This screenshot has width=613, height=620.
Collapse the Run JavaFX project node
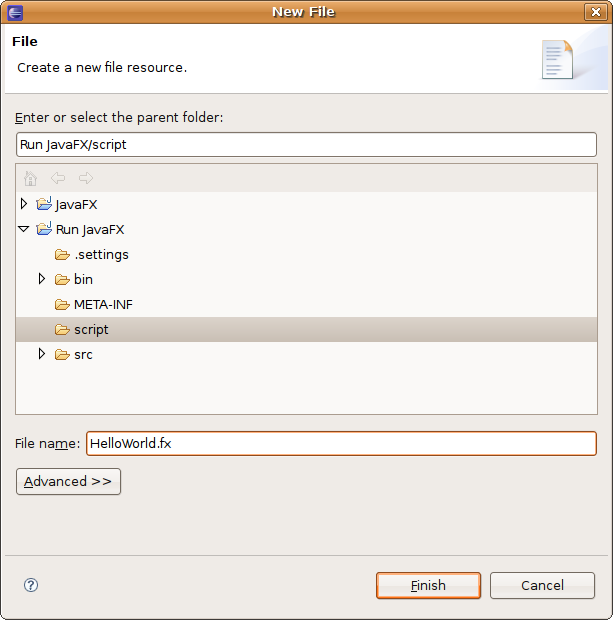click(x=24, y=229)
